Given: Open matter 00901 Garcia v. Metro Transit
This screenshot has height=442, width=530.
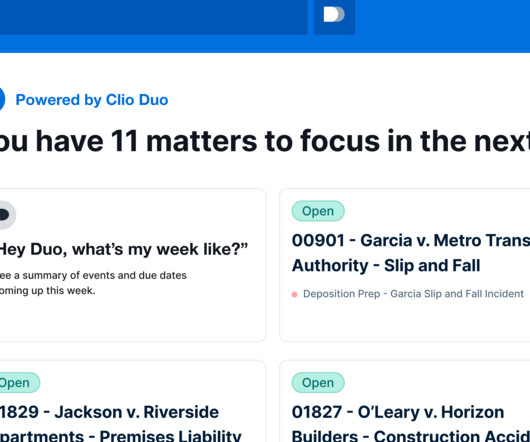Looking at the screenshot, I should [x=411, y=253].
